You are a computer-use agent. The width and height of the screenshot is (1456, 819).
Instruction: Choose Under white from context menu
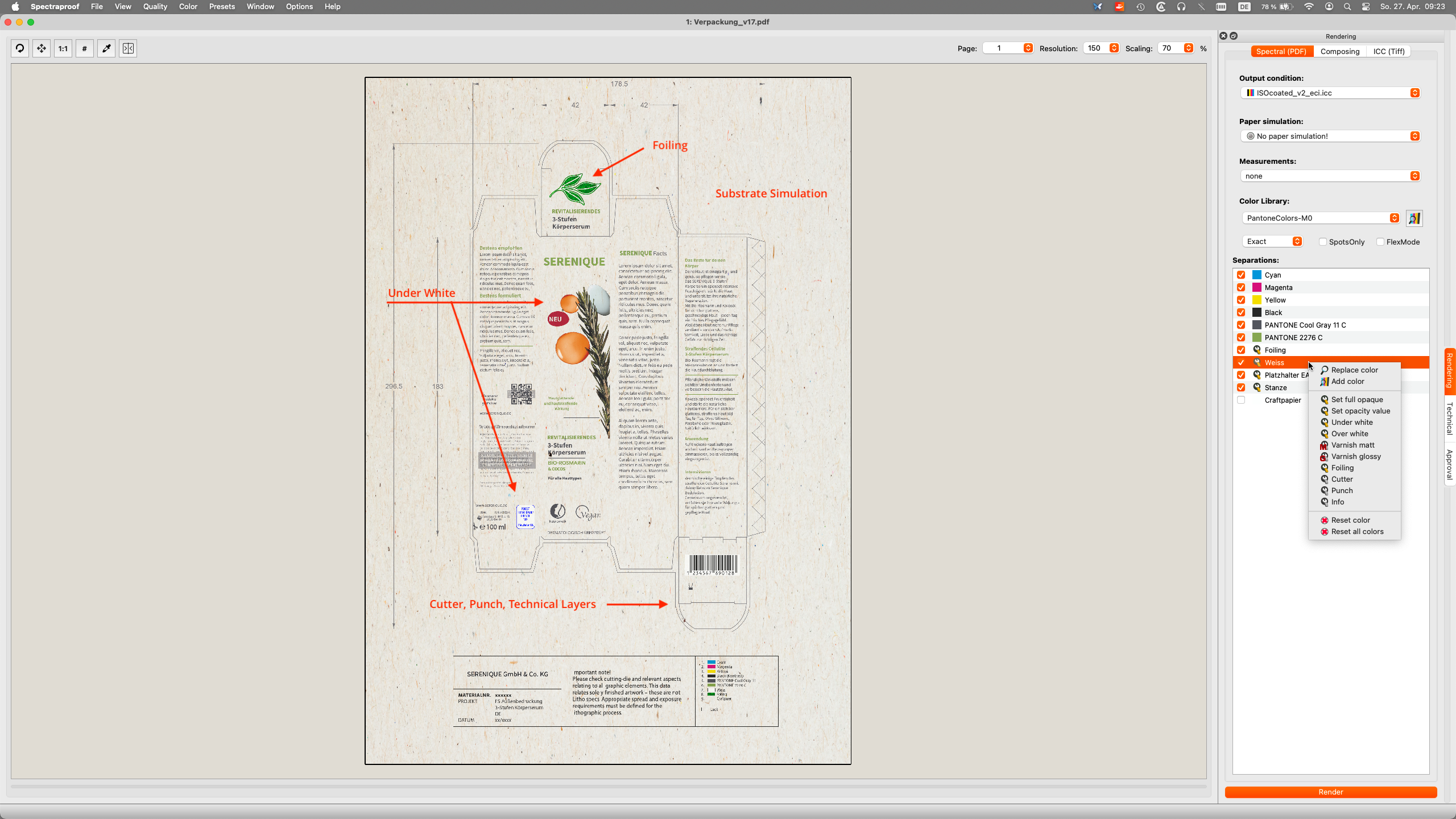1352,422
